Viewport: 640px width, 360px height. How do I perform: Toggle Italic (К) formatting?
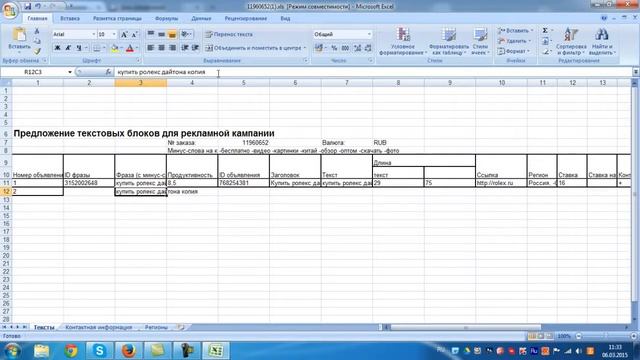tap(68, 48)
